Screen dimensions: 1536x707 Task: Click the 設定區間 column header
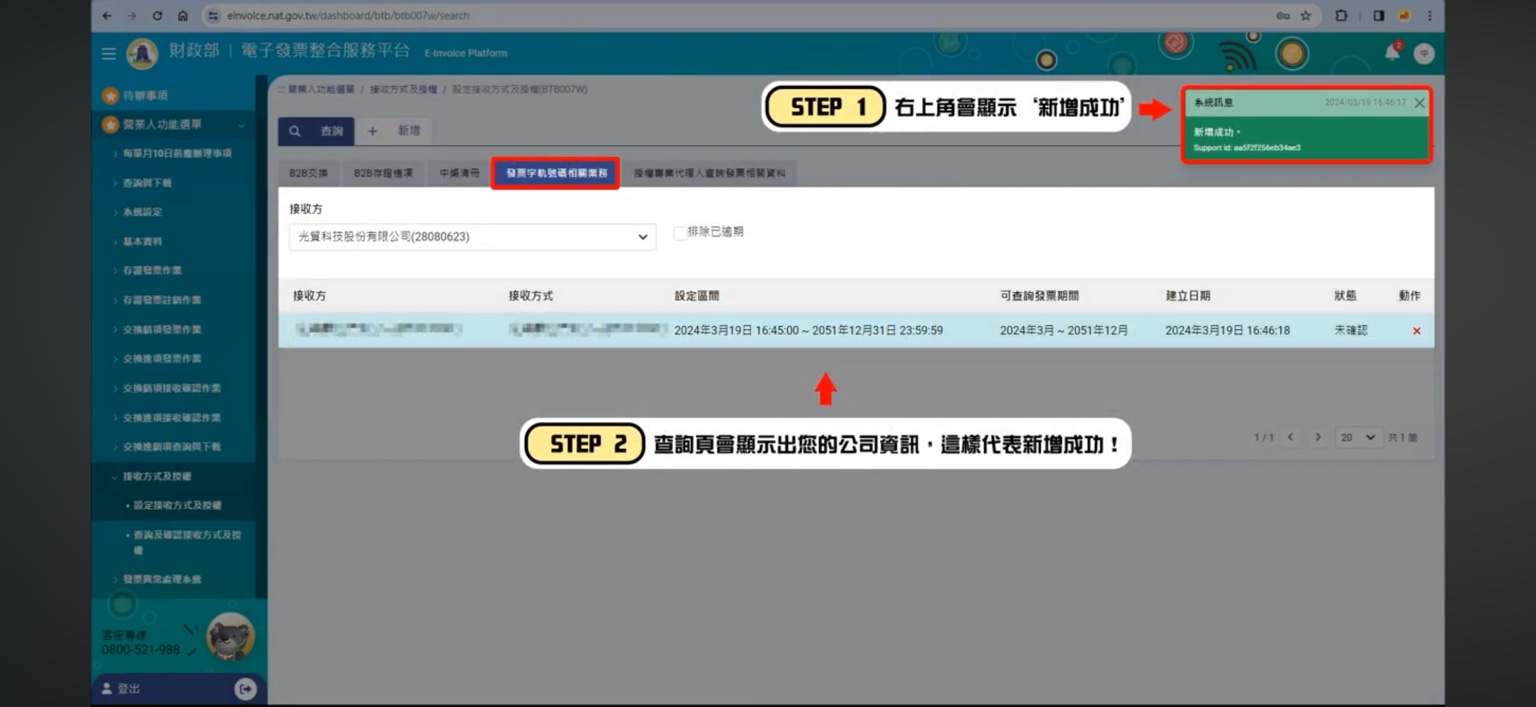[x=697, y=296]
